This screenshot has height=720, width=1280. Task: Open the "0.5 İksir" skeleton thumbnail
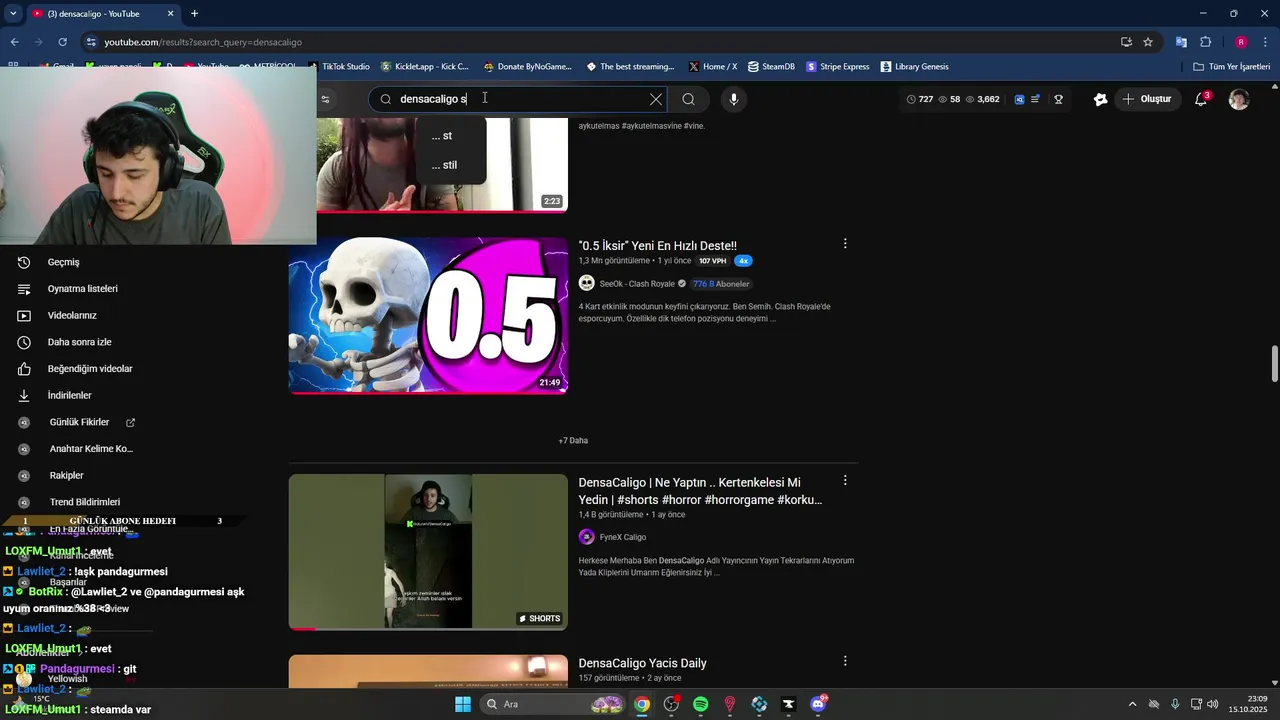click(x=428, y=315)
